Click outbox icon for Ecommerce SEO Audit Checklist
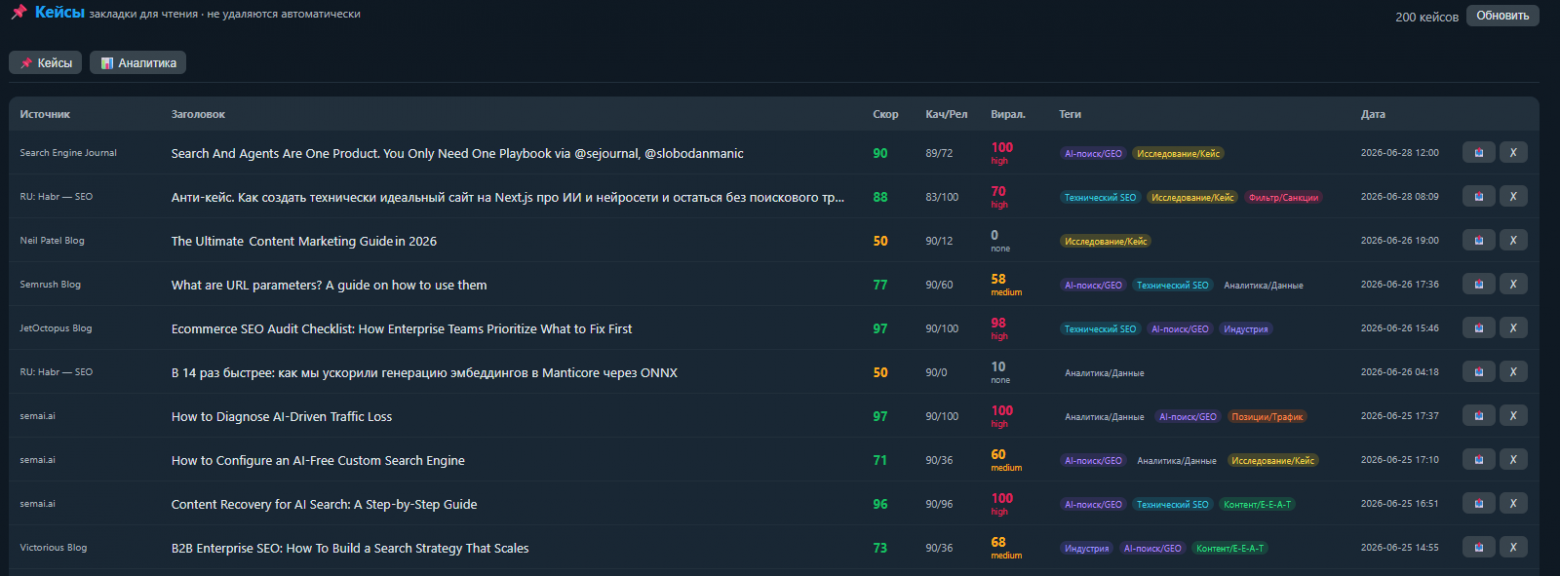1560x576 pixels. (x=1478, y=328)
